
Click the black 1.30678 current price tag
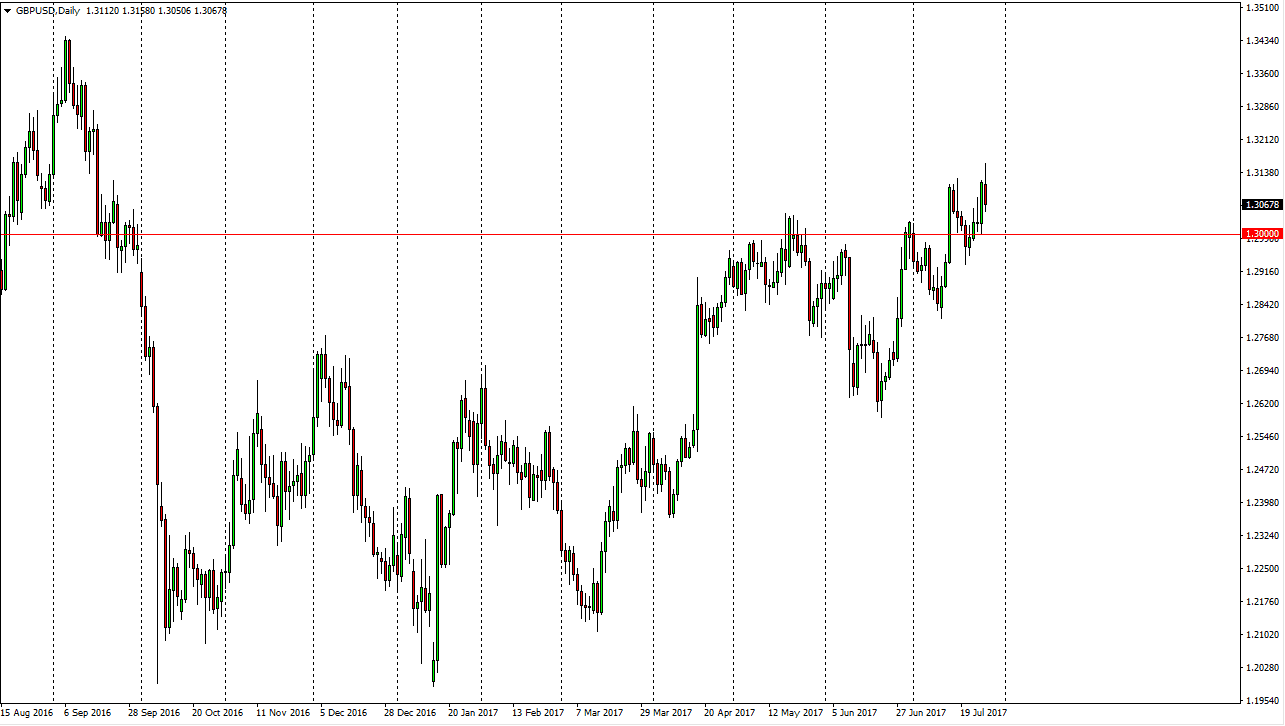tap(1262, 205)
